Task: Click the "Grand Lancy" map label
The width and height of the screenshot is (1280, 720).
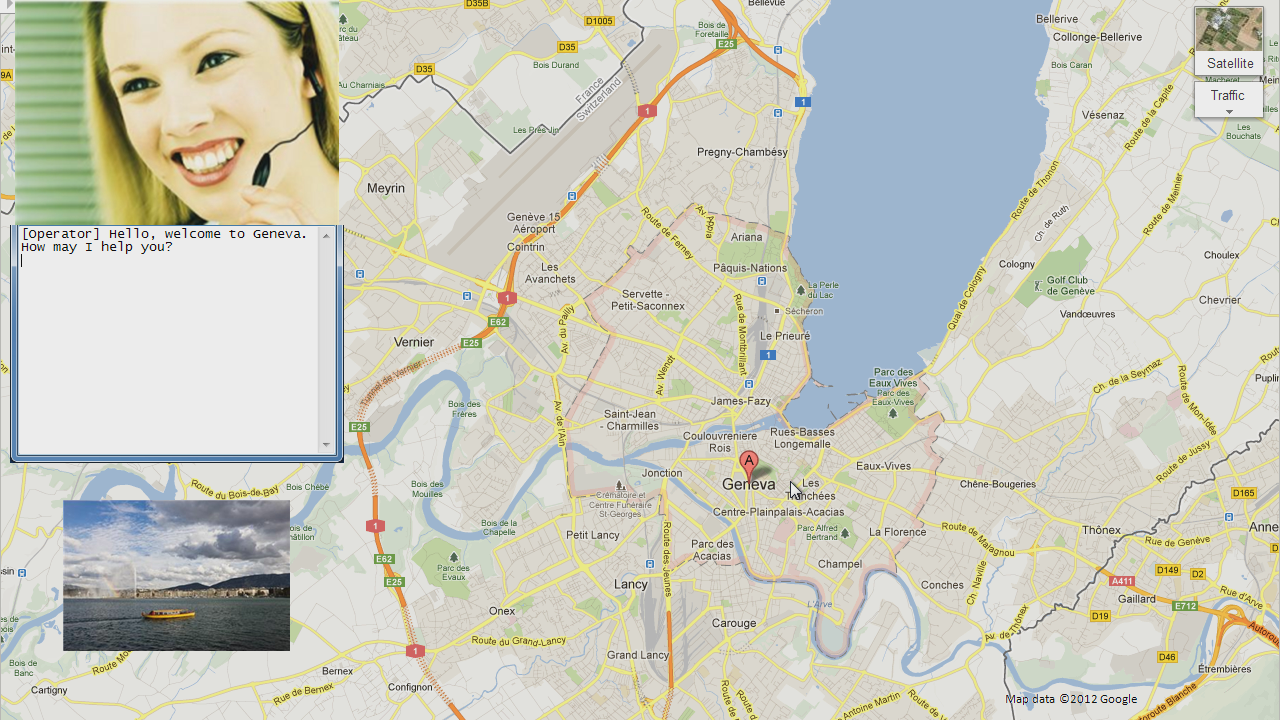Action: (638, 656)
